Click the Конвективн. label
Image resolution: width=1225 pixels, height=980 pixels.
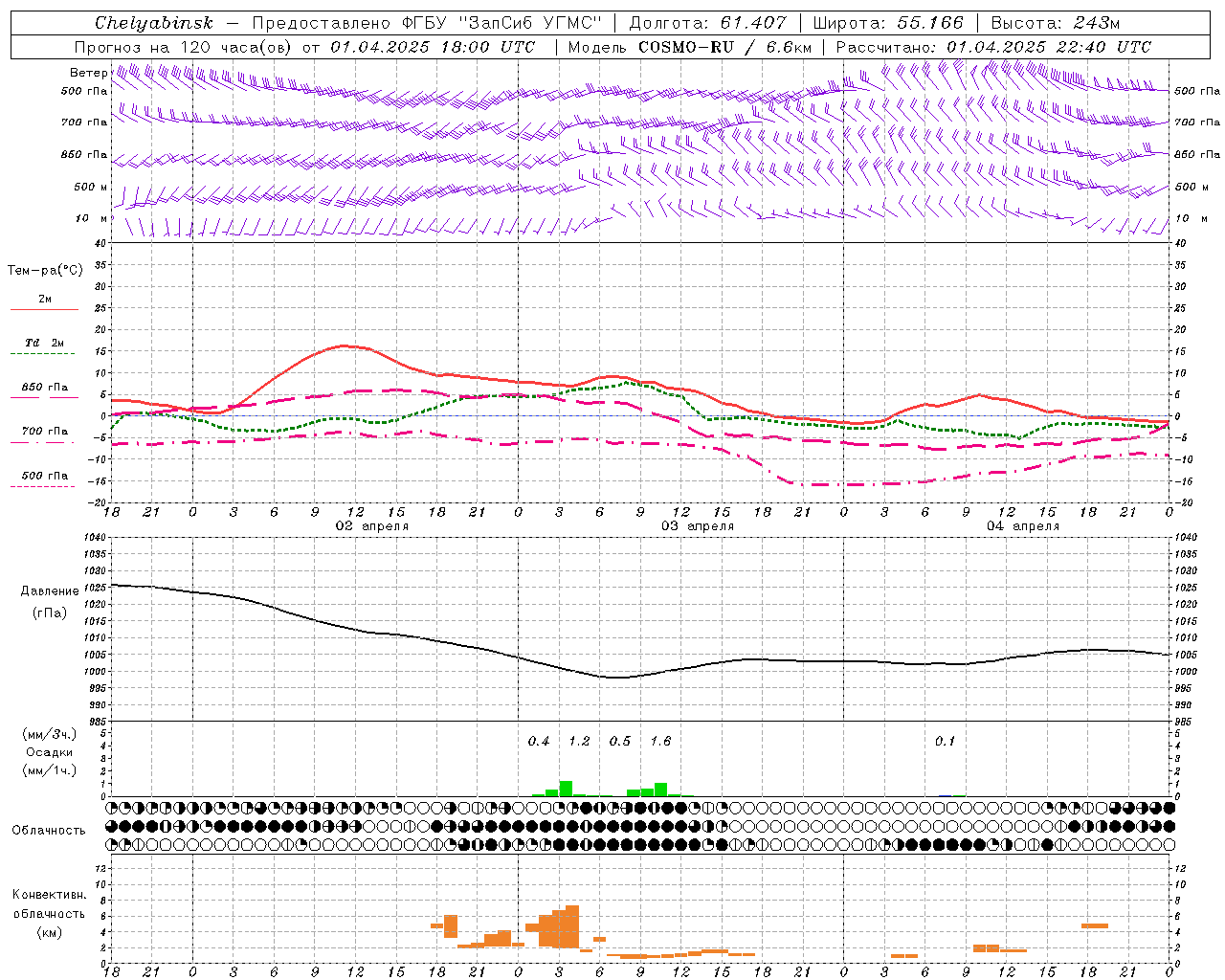click(50, 895)
